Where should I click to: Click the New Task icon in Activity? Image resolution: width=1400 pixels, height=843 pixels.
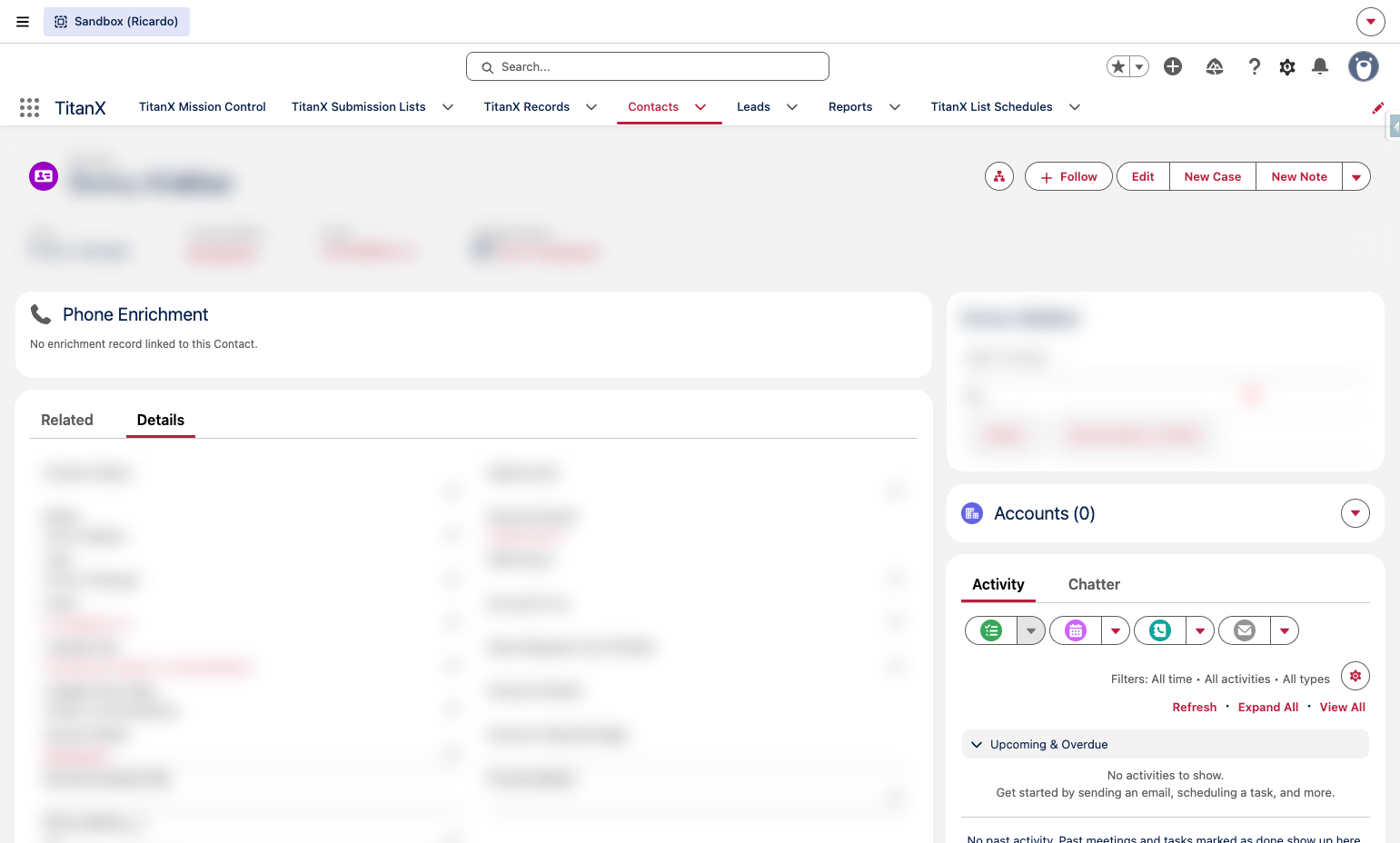(991, 630)
